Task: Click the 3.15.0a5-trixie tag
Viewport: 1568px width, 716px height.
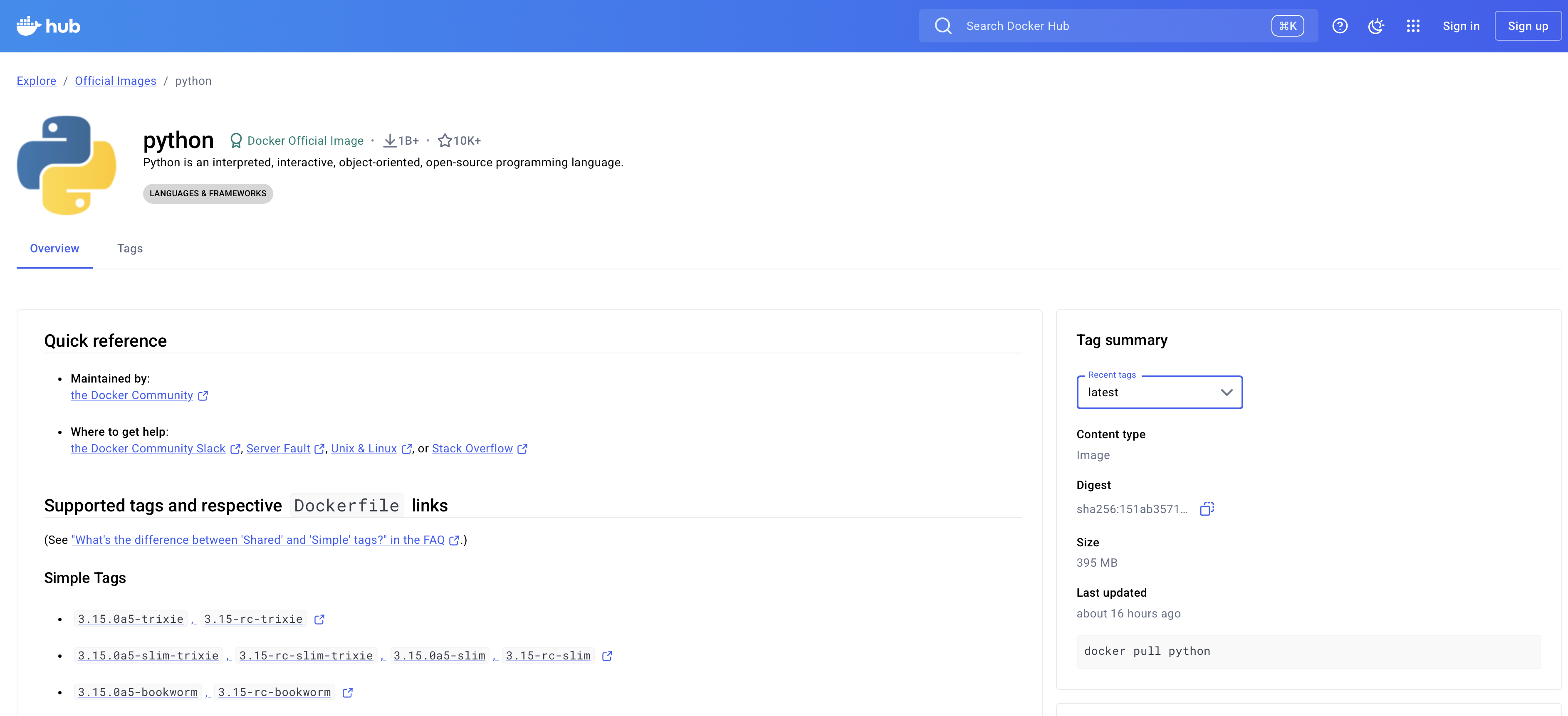Action: pos(131,619)
